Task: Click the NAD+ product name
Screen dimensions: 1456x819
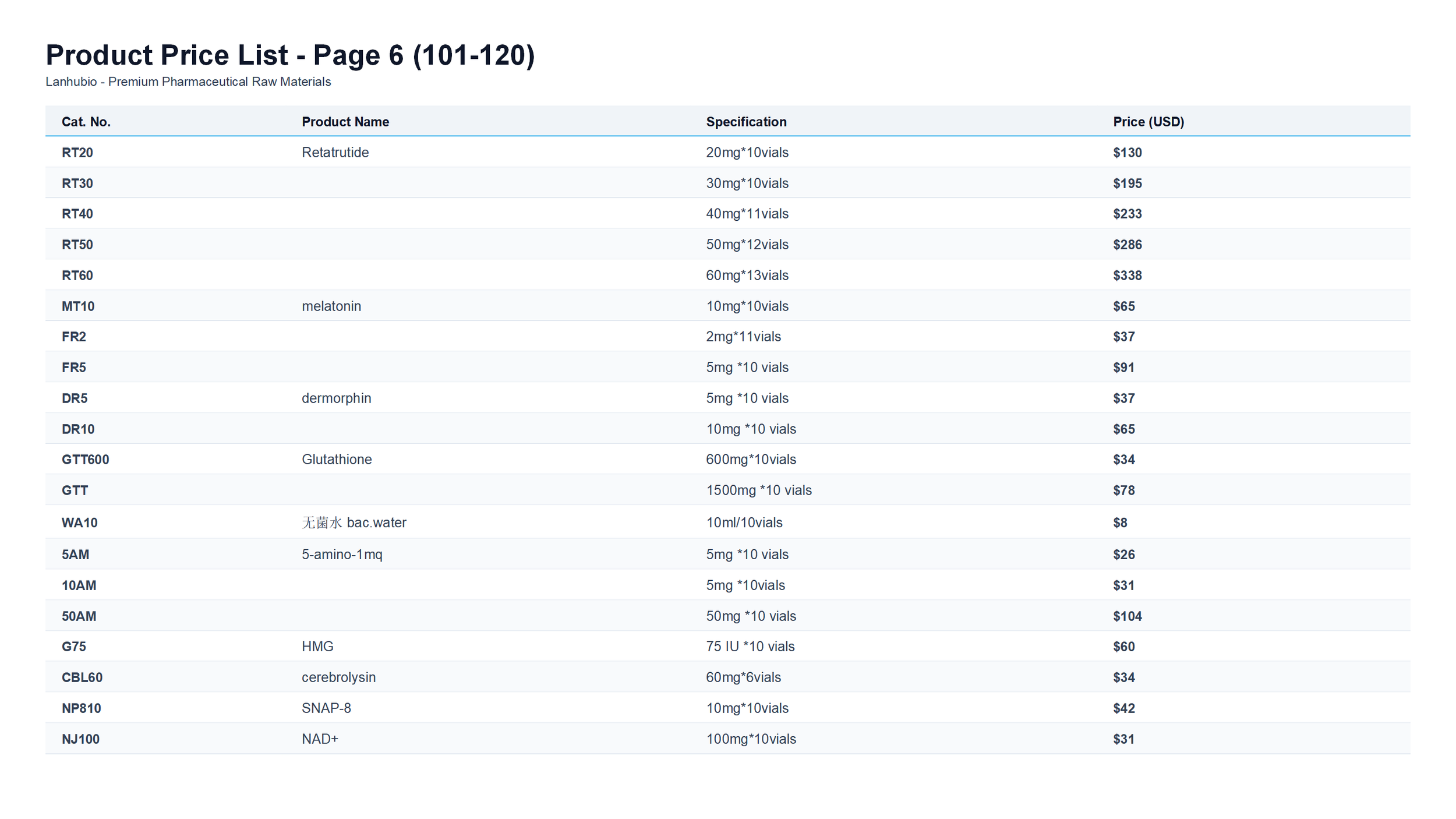Action: tap(320, 739)
